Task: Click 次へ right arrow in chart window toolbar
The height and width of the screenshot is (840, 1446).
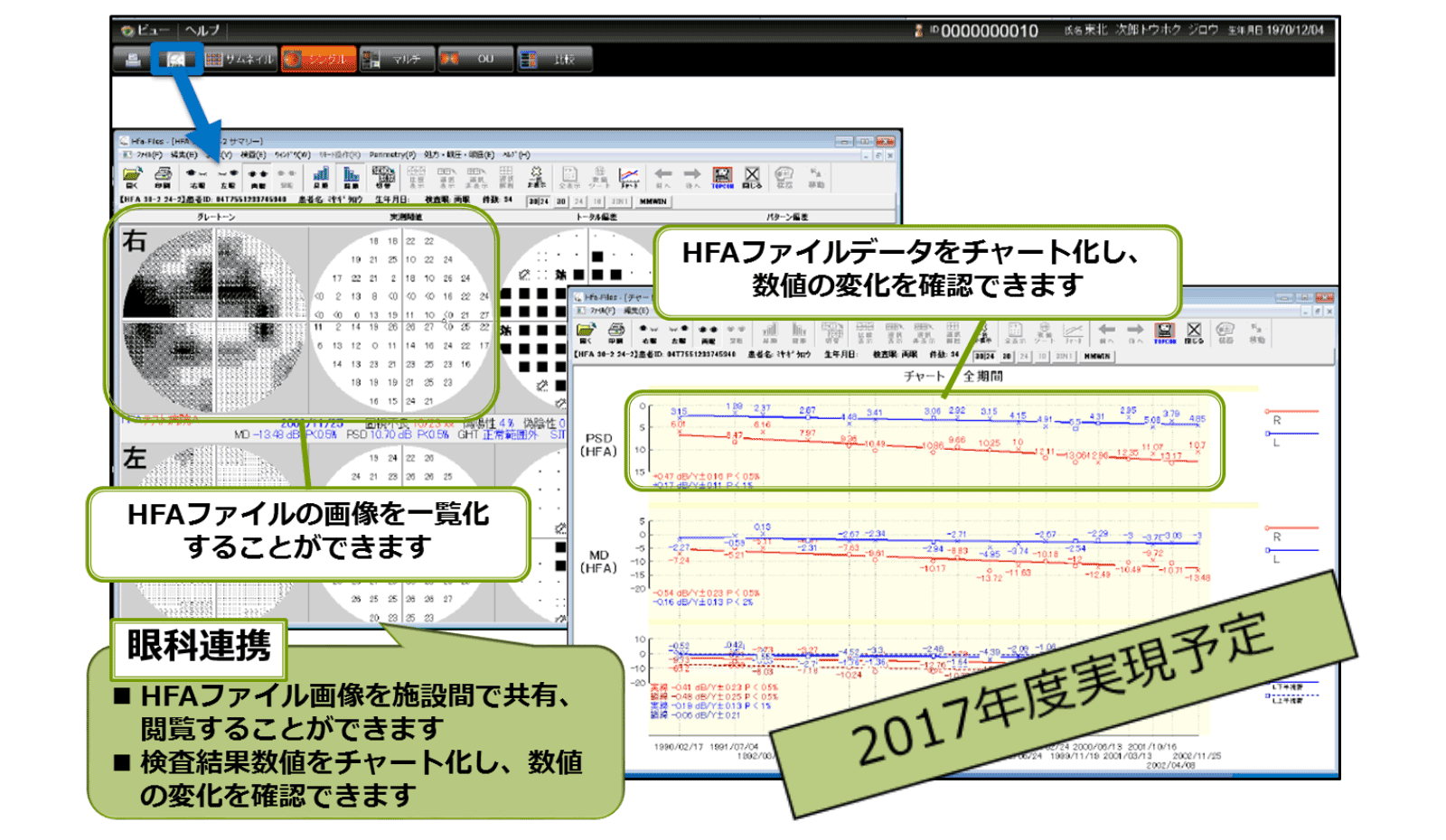Action: 1135,334
